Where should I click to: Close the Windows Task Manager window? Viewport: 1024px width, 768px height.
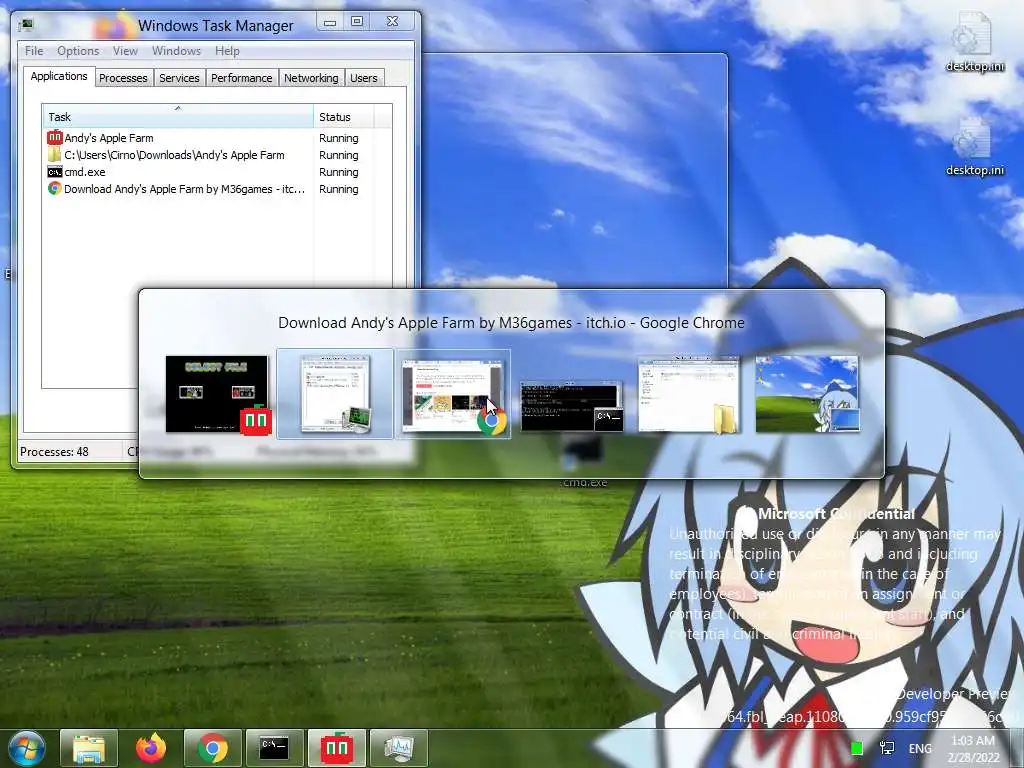[x=392, y=22]
